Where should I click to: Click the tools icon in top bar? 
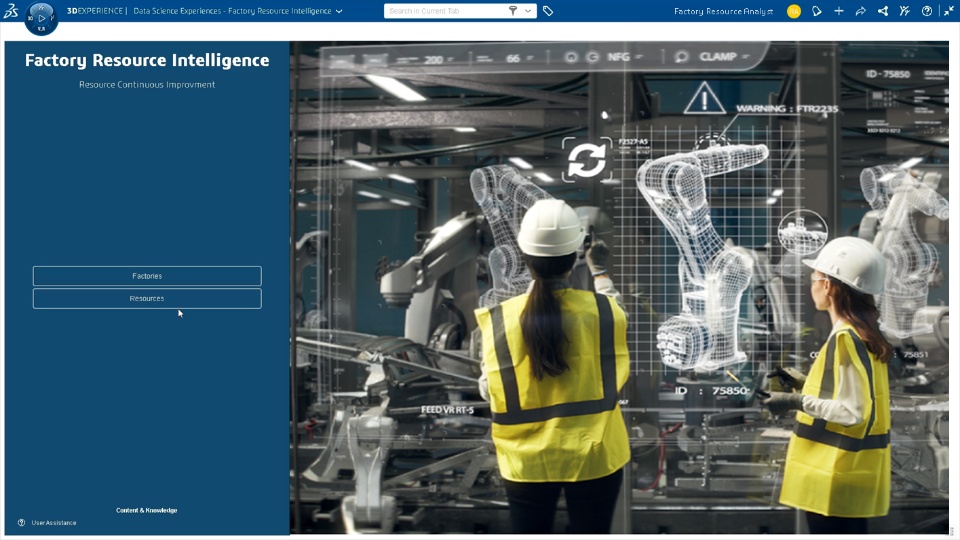pos(905,11)
